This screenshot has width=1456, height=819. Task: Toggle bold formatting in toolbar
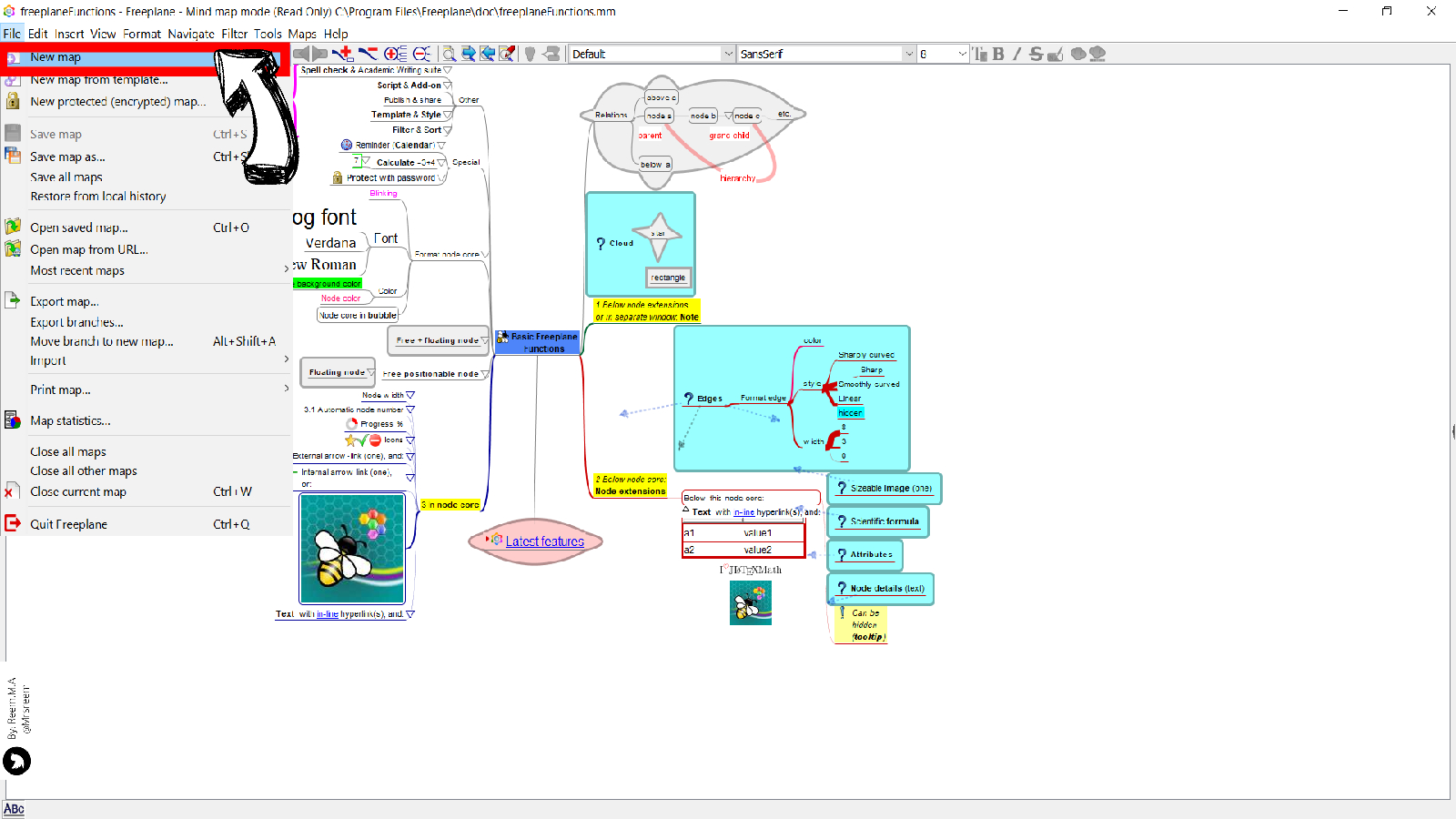(x=998, y=54)
